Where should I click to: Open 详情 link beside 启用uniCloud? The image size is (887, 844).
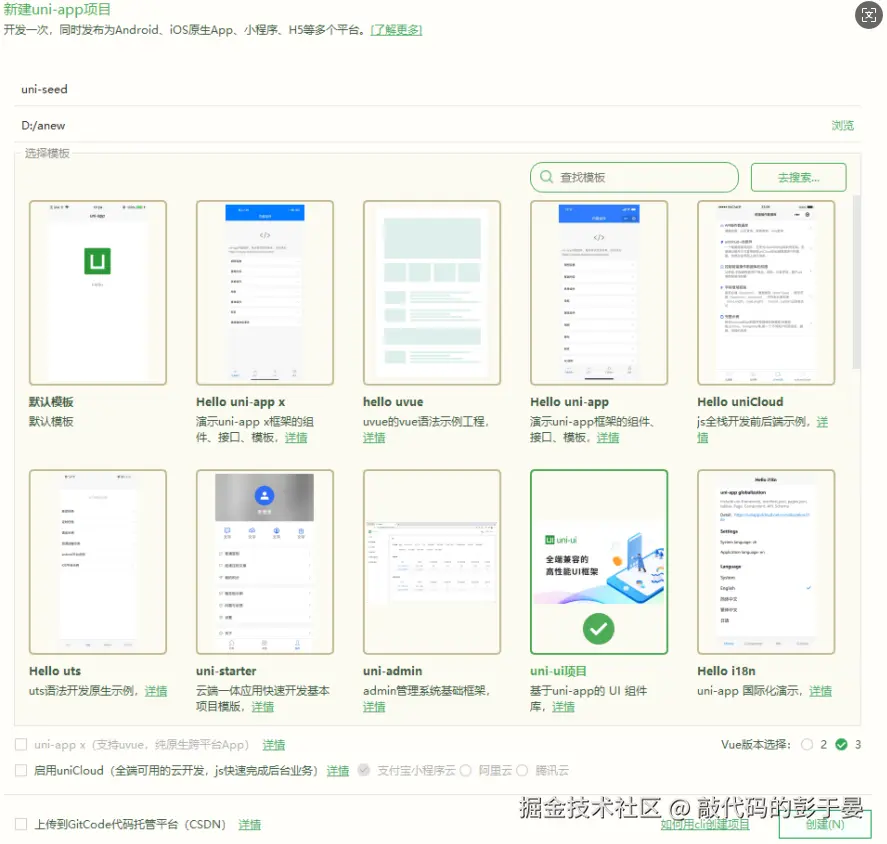pyautogui.click(x=338, y=770)
